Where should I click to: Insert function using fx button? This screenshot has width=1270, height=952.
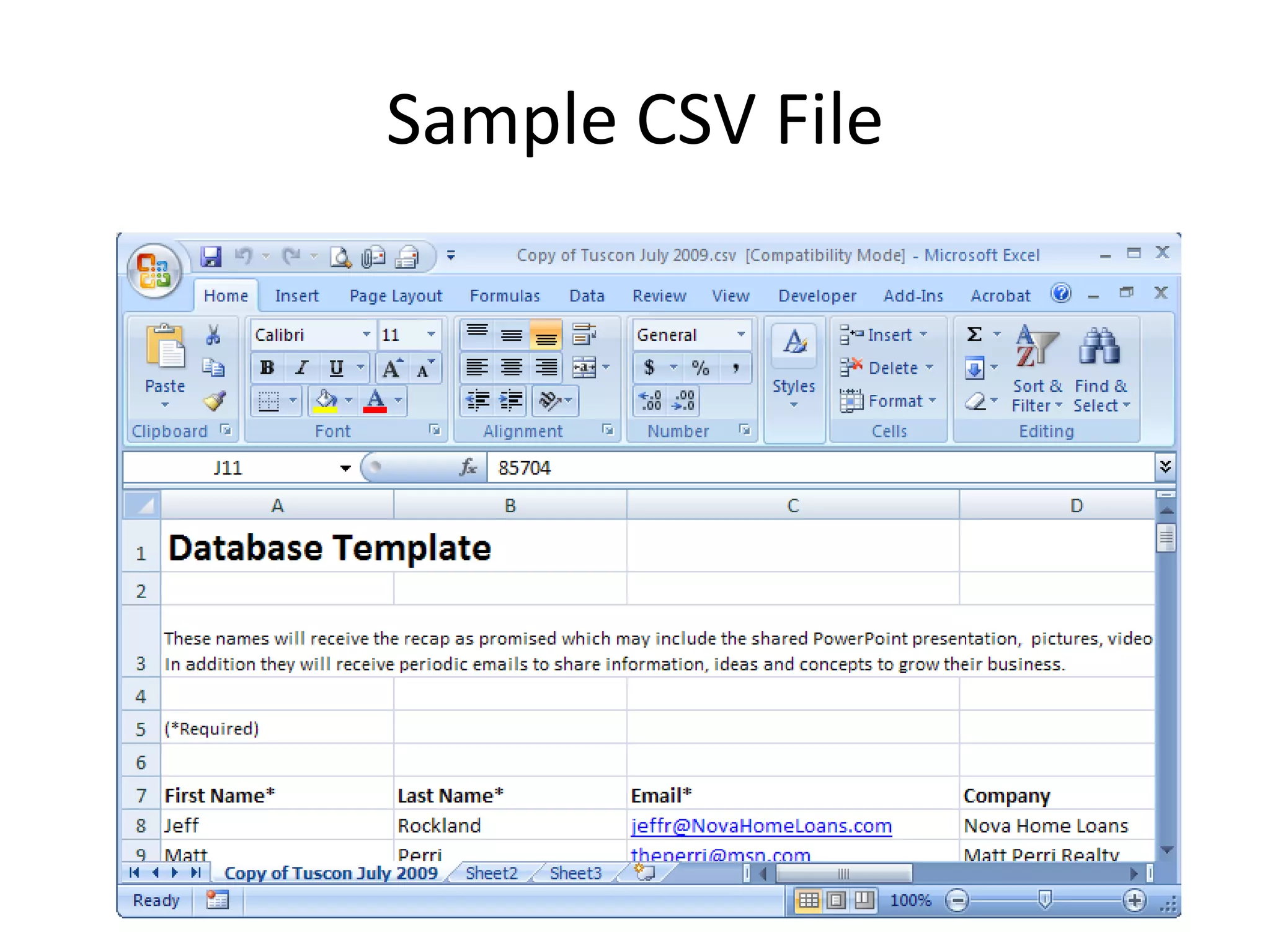click(468, 467)
